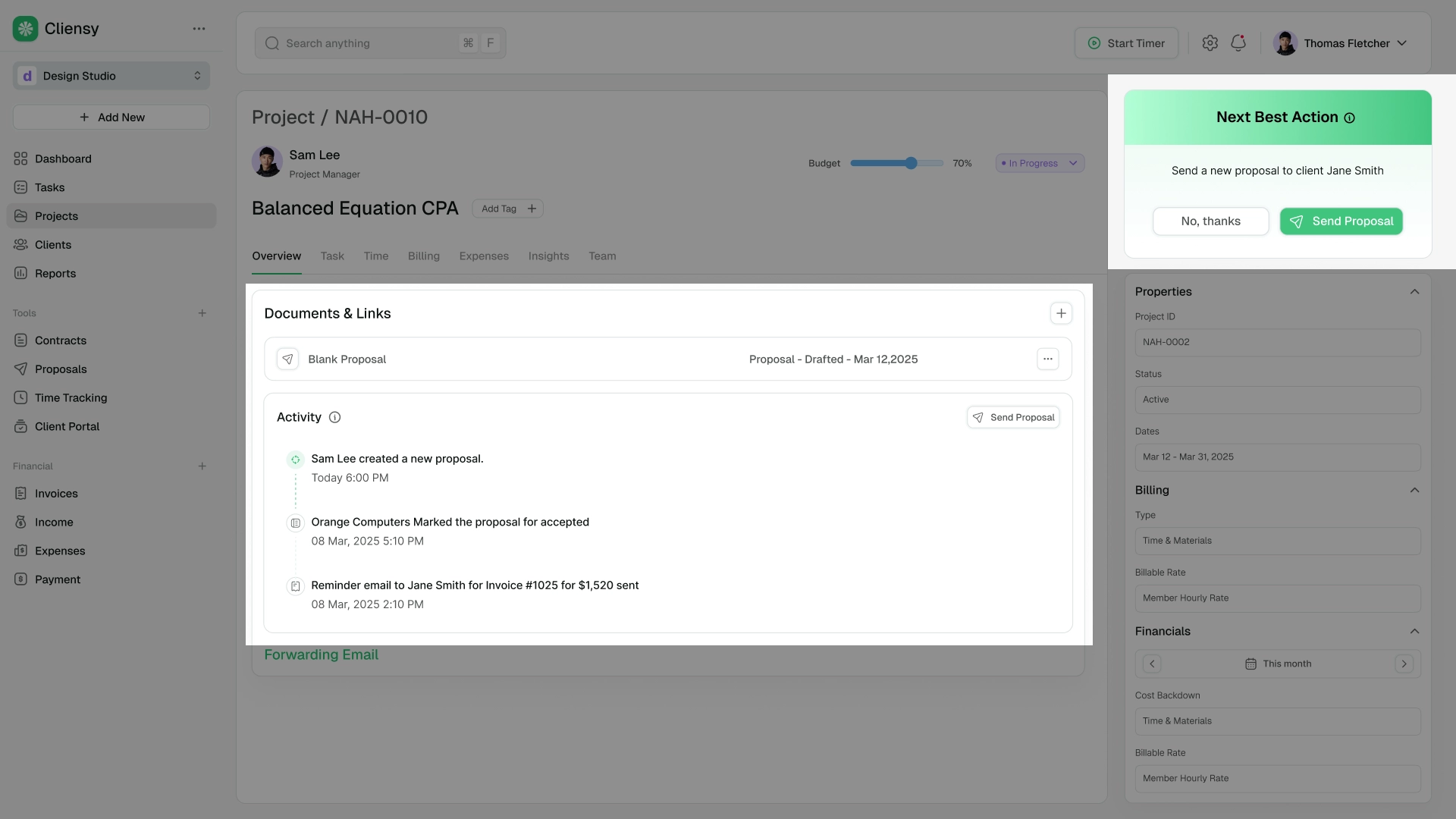Viewport: 1456px width, 819px height.
Task: Open the Clients section
Action: click(52, 244)
